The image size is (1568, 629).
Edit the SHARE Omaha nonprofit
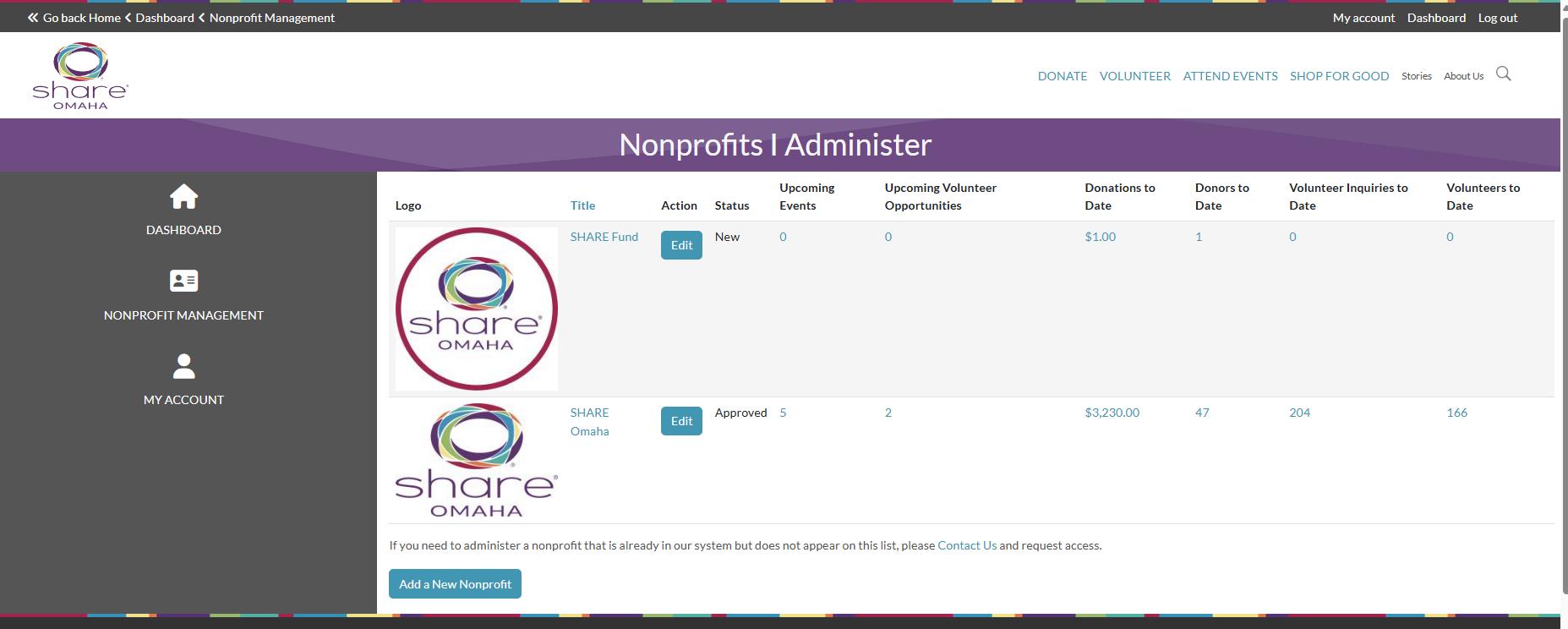681,421
